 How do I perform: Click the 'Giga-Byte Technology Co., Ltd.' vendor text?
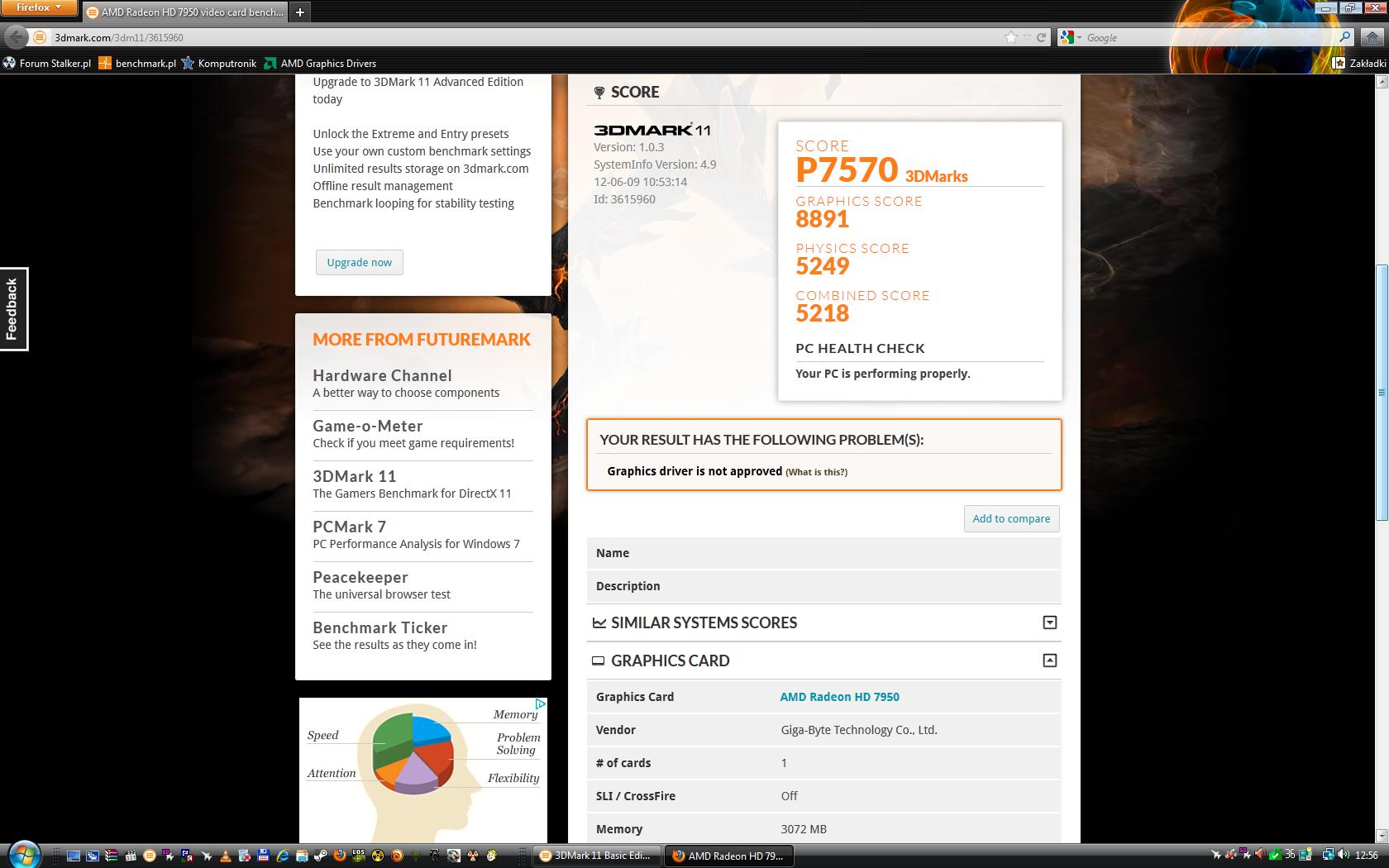[859, 730]
